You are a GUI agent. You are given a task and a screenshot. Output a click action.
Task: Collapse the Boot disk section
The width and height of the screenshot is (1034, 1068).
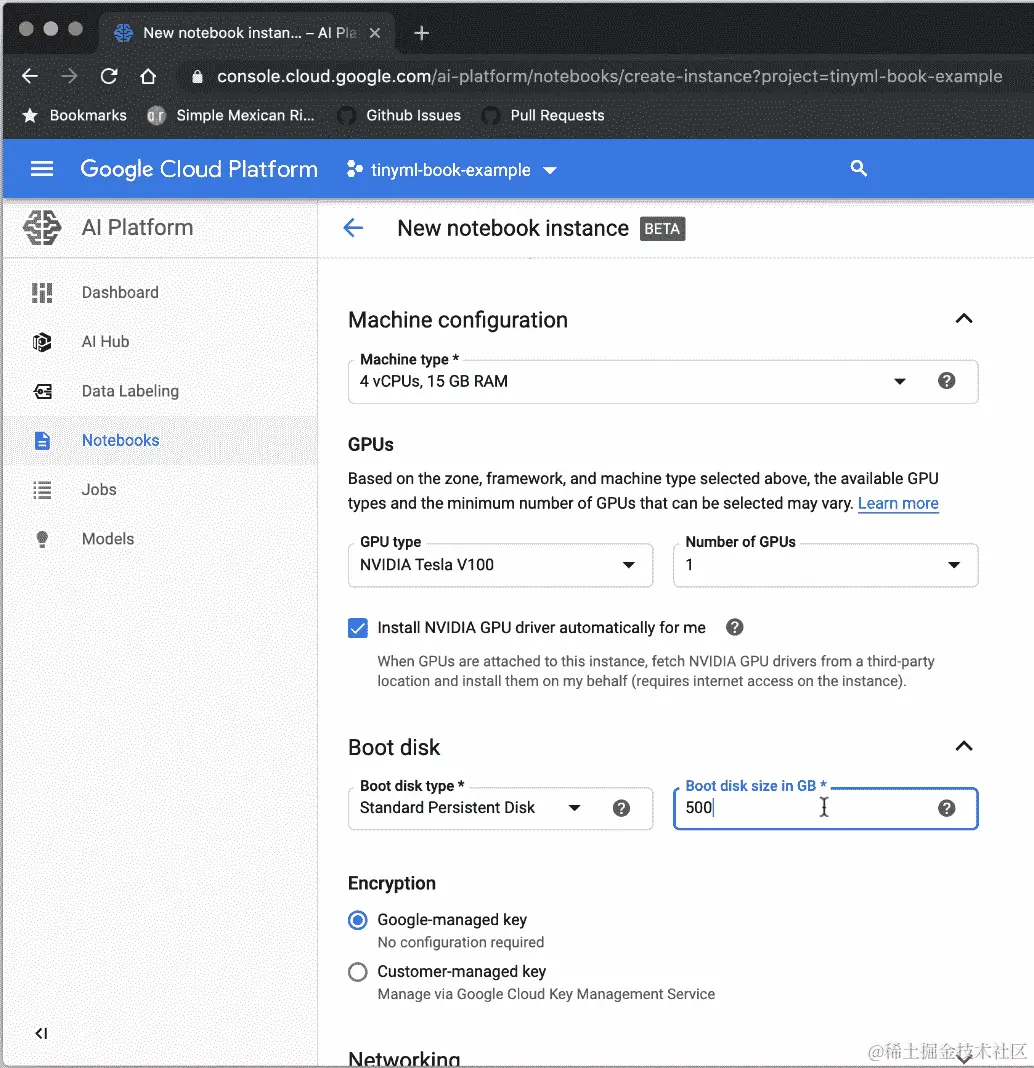[x=964, y=746]
